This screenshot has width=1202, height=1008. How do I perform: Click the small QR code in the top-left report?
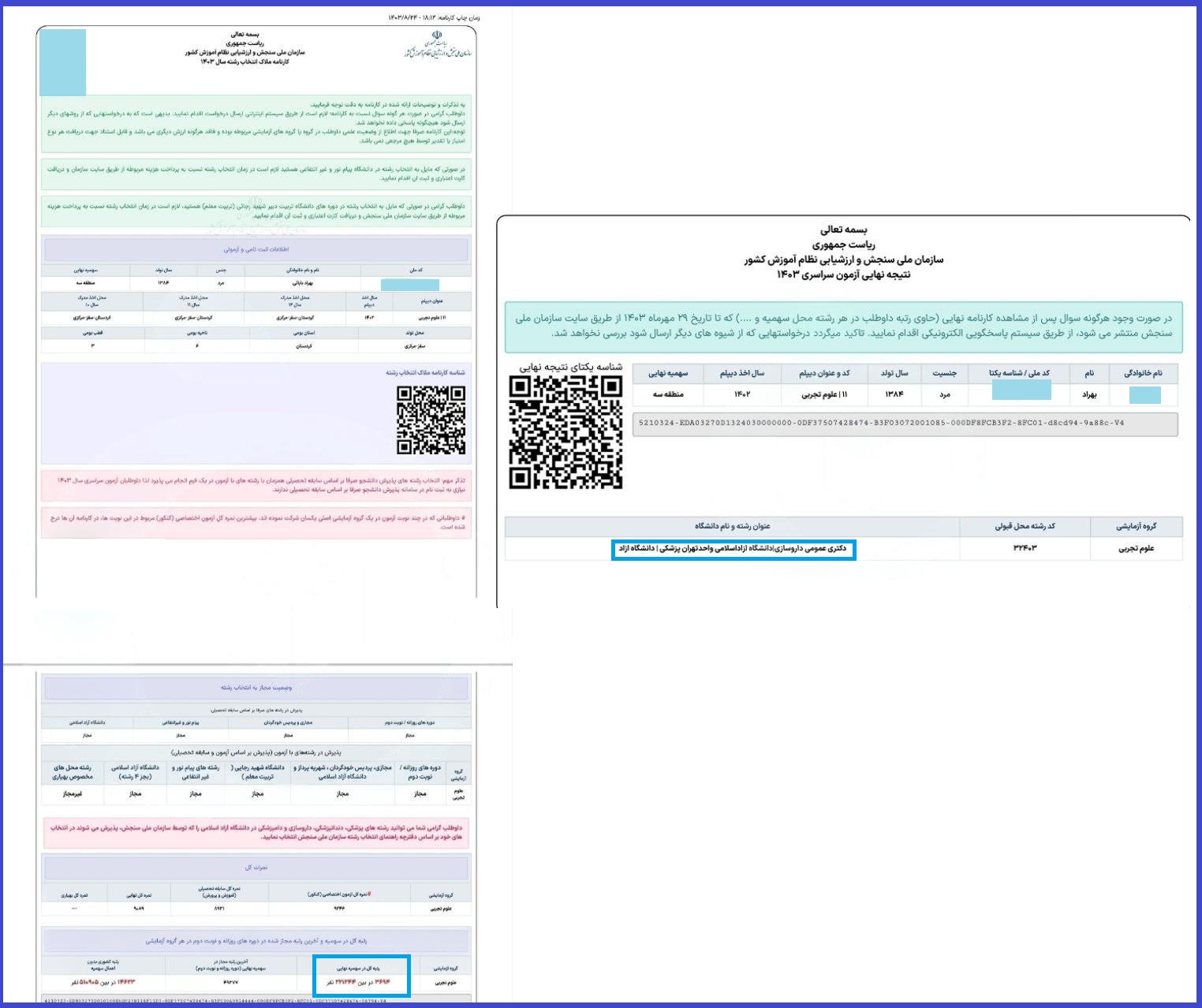point(431,420)
